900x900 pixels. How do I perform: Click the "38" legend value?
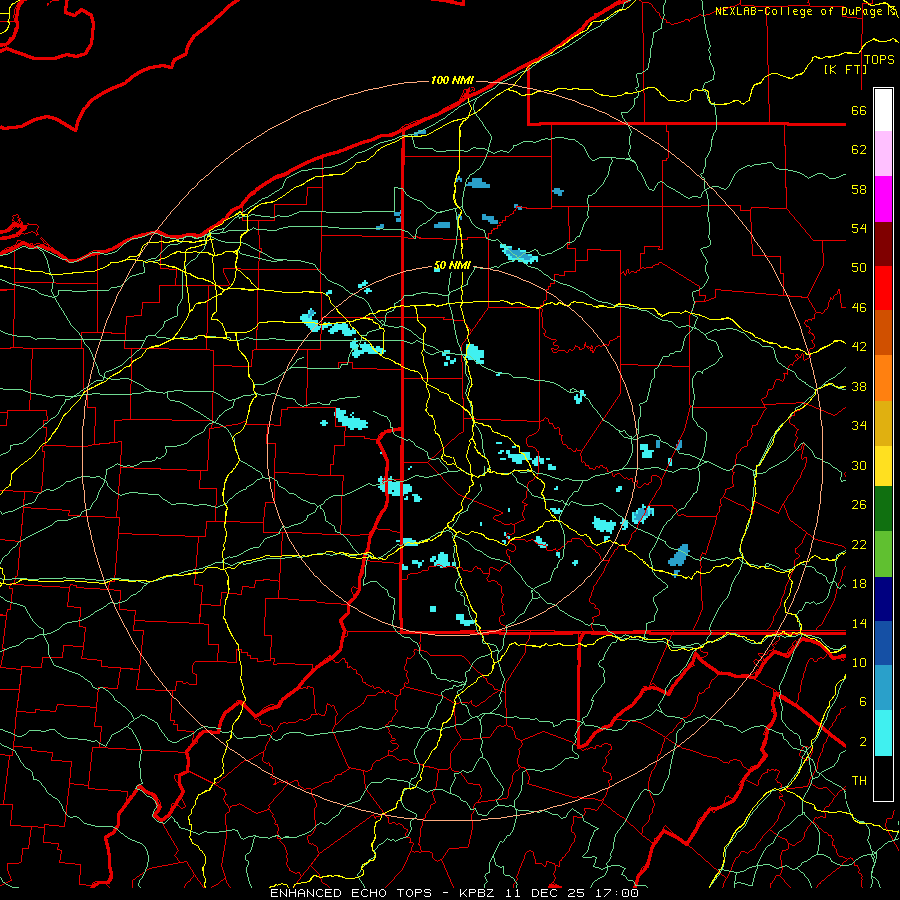(859, 386)
